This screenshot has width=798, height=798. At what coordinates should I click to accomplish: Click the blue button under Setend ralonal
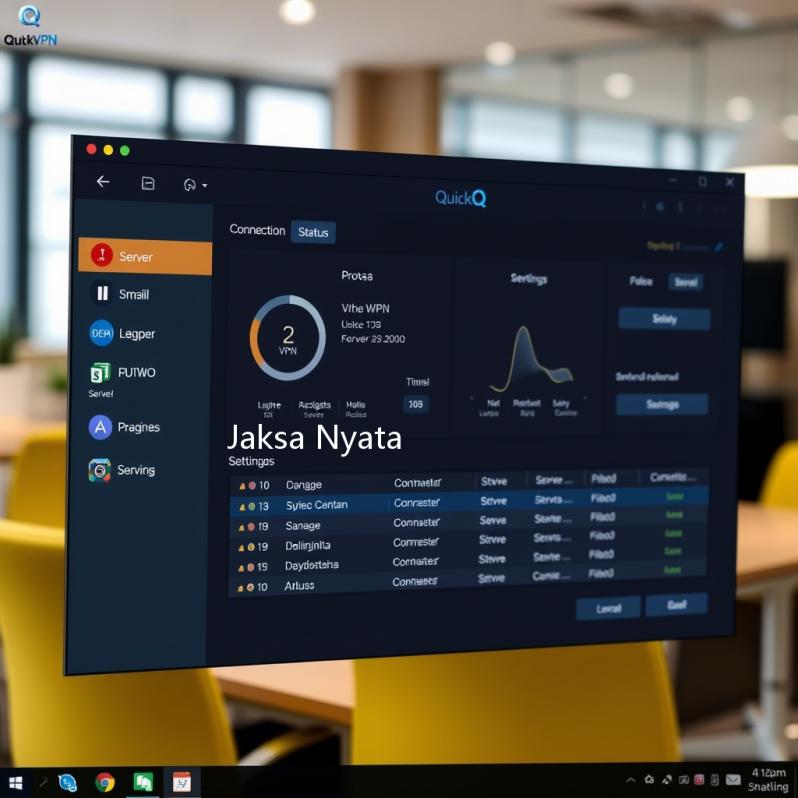(x=662, y=405)
